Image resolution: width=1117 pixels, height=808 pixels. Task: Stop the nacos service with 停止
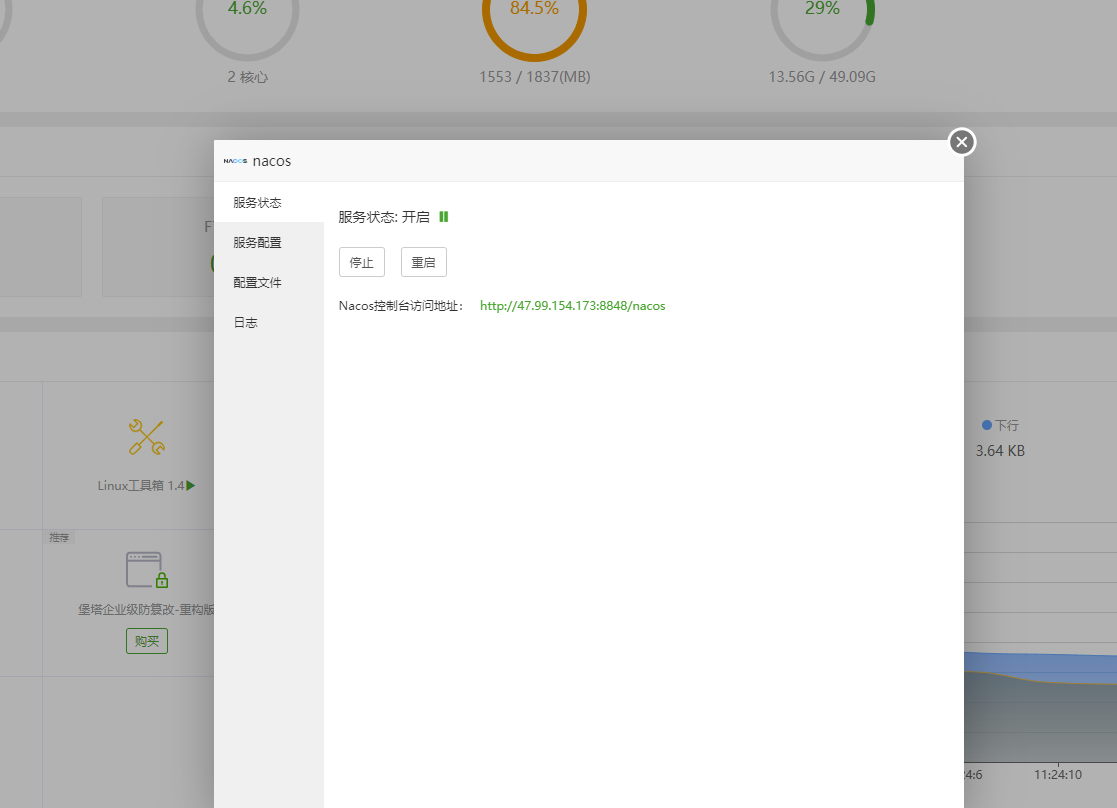[x=362, y=262]
